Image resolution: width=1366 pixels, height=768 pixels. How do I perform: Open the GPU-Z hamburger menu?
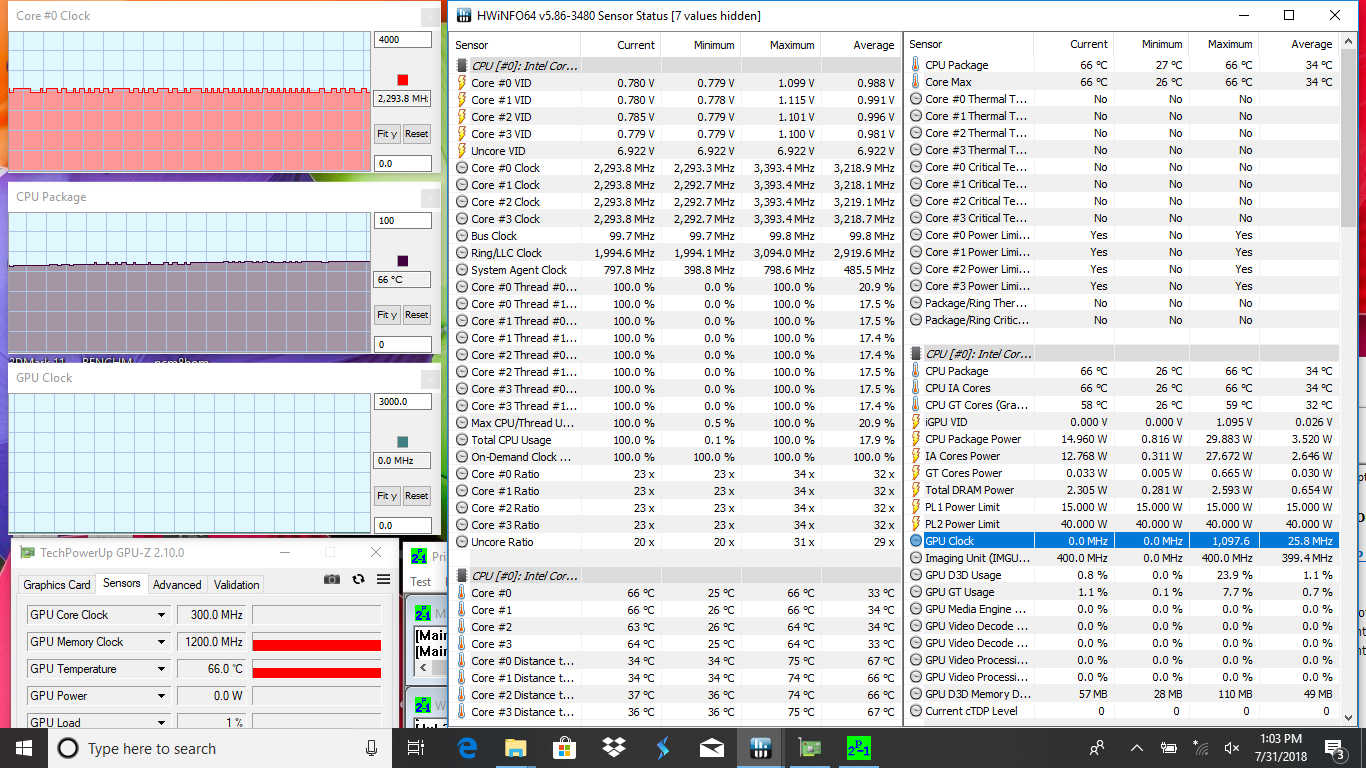point(383,579)
